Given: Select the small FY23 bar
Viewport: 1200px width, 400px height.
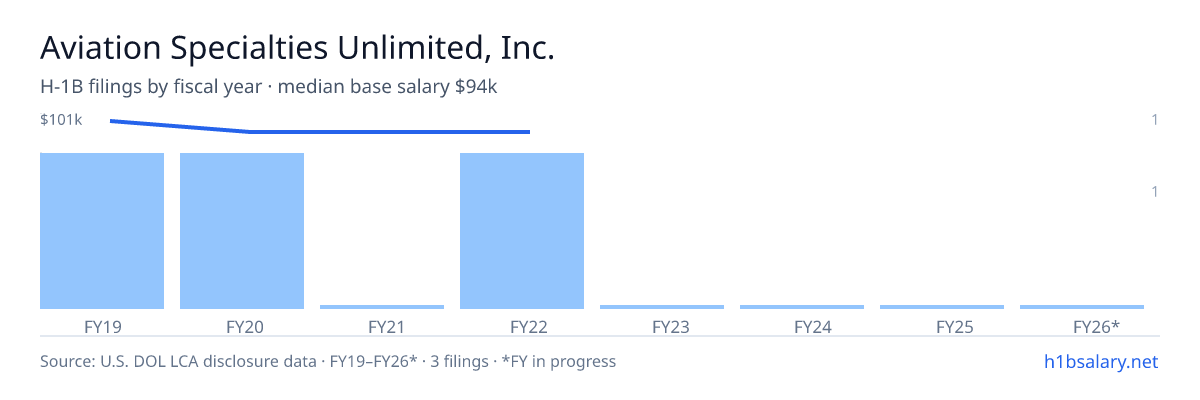Looking at the screenshot, I should (662, 307).
